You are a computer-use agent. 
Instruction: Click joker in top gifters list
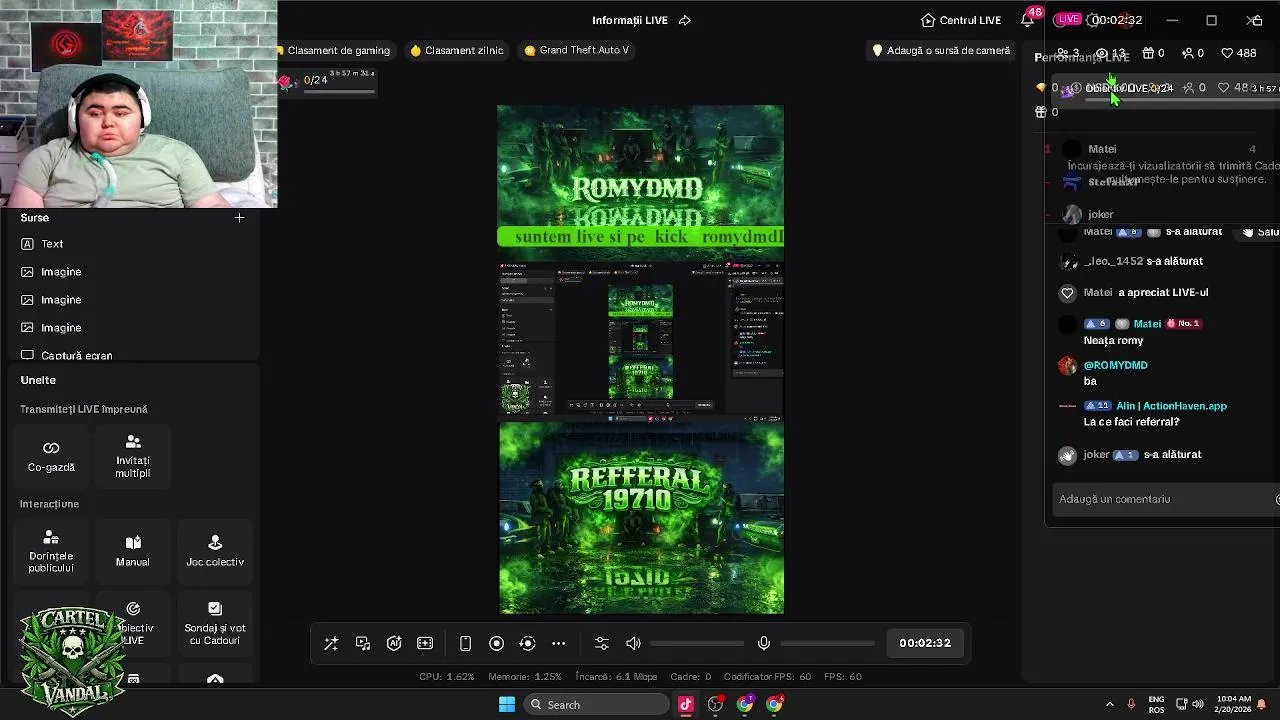[1101, 214]
